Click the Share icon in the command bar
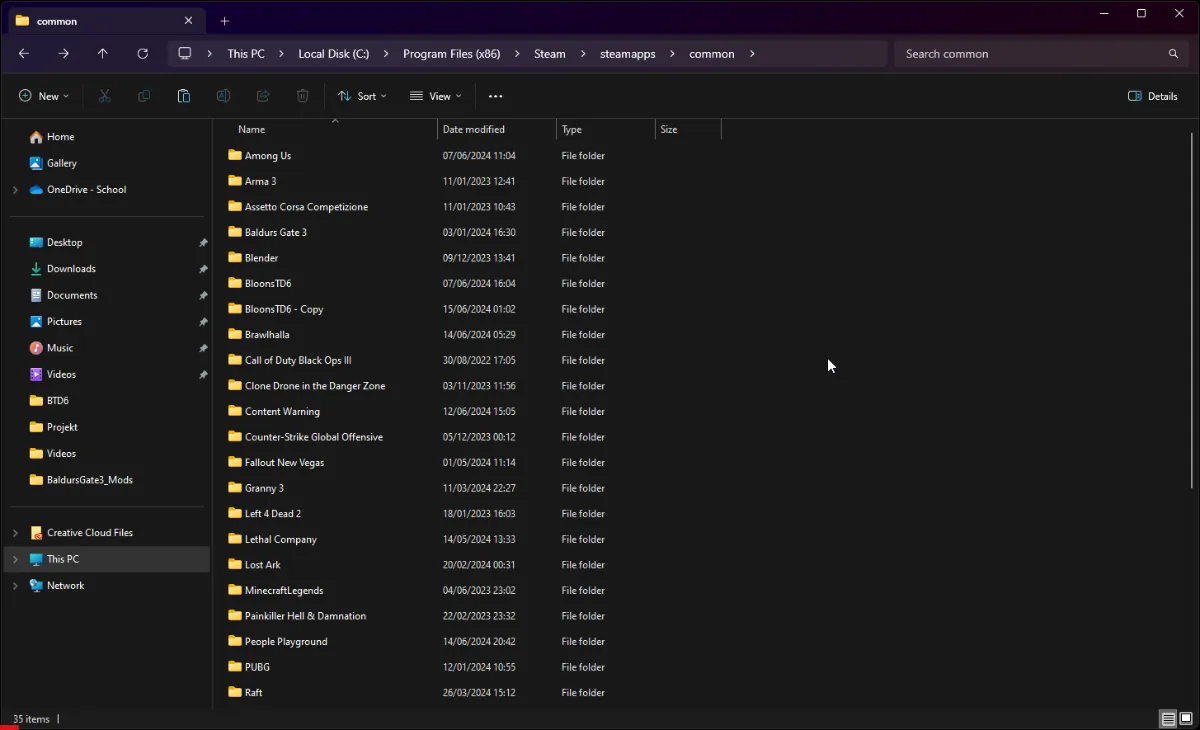1200x730 pixels. point(263,95)
